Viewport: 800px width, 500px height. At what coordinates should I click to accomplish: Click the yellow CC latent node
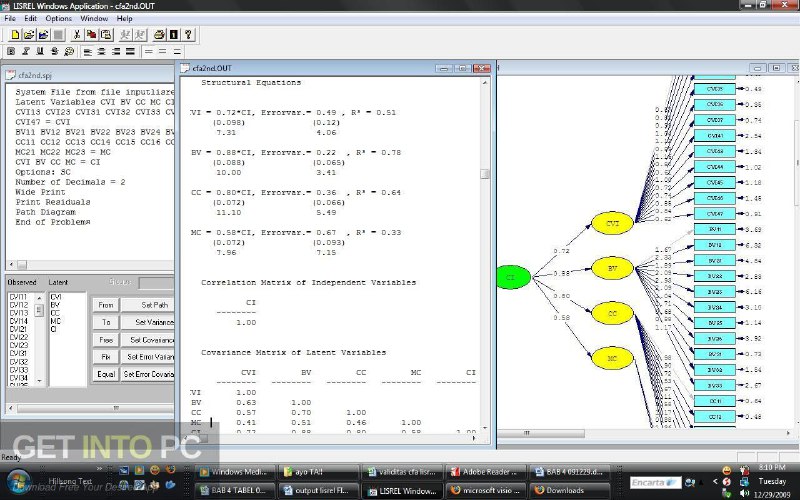612,313
